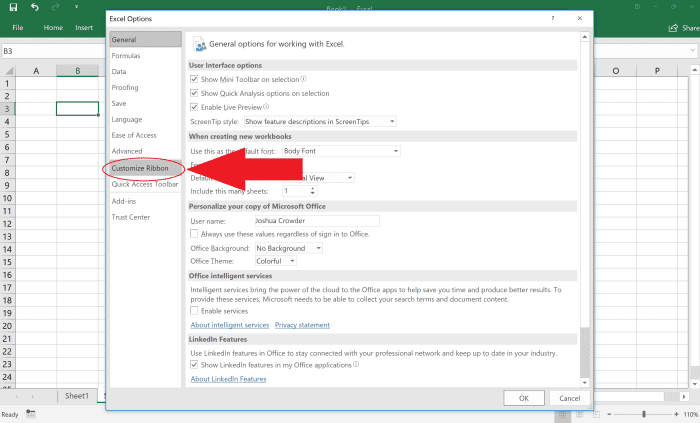Click worksheet vertical scroll up arrow
This screenshot has width=700, height=423.
tap(695, 70)
